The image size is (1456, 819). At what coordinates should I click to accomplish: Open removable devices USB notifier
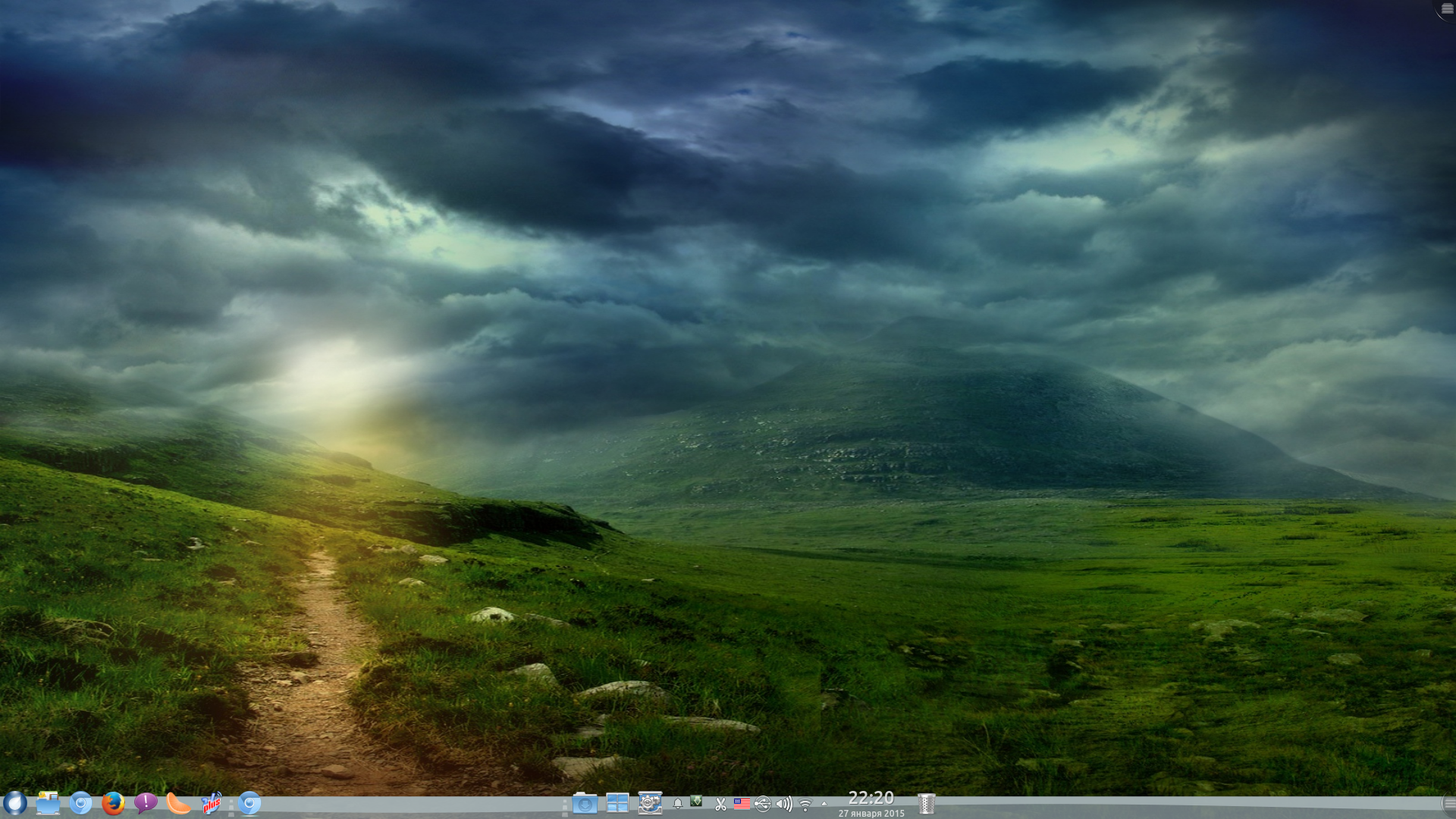click(x=763, y=804)
